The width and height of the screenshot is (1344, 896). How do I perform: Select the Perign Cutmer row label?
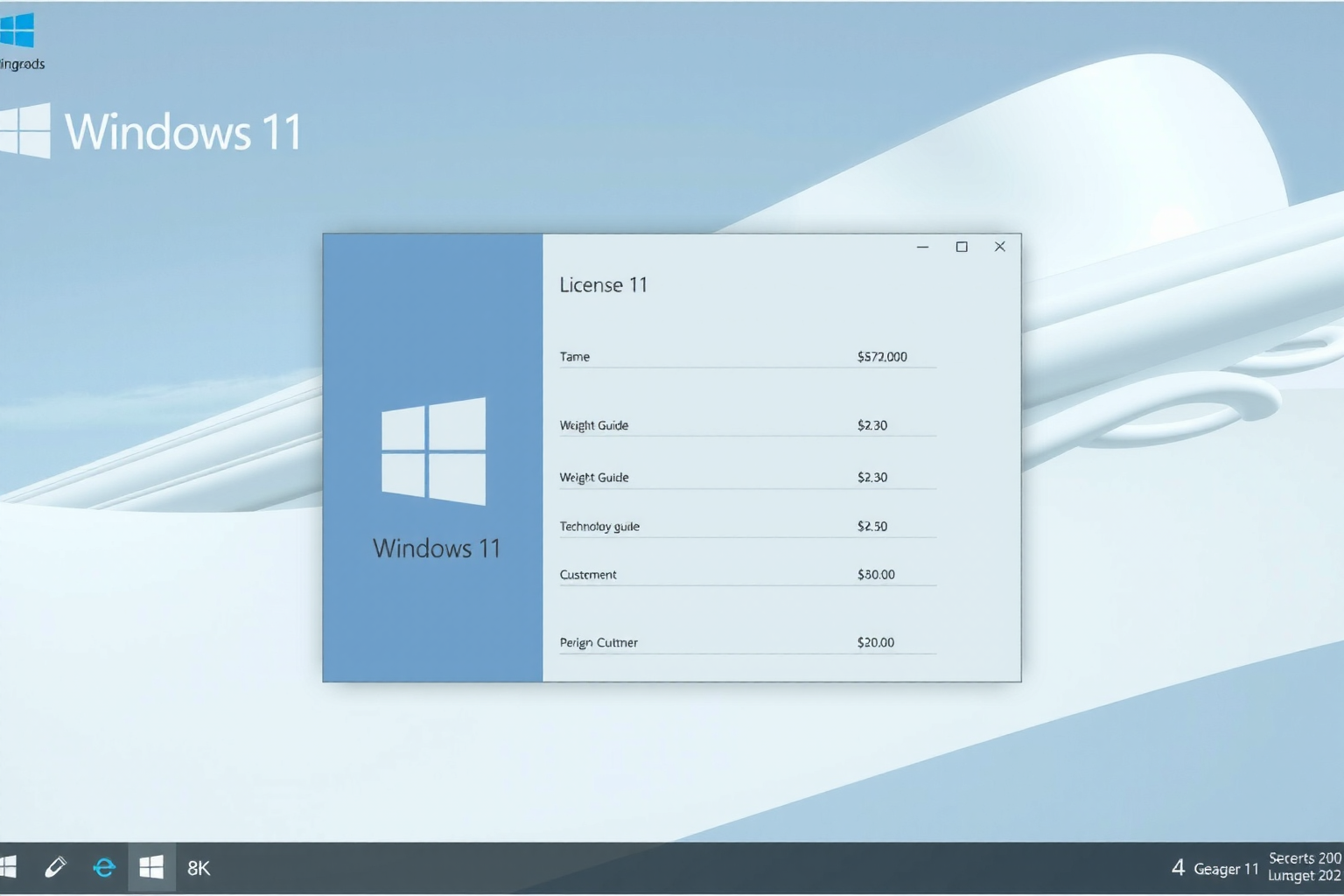tap(598, 642)
